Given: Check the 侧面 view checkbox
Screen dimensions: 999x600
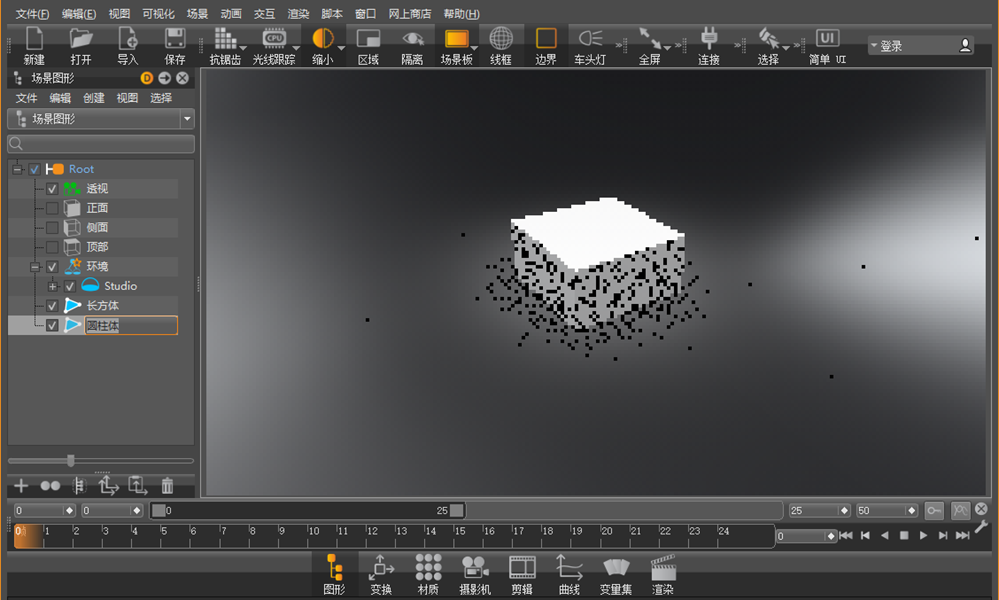Looking at the screenshot, I should coord(52,228).
